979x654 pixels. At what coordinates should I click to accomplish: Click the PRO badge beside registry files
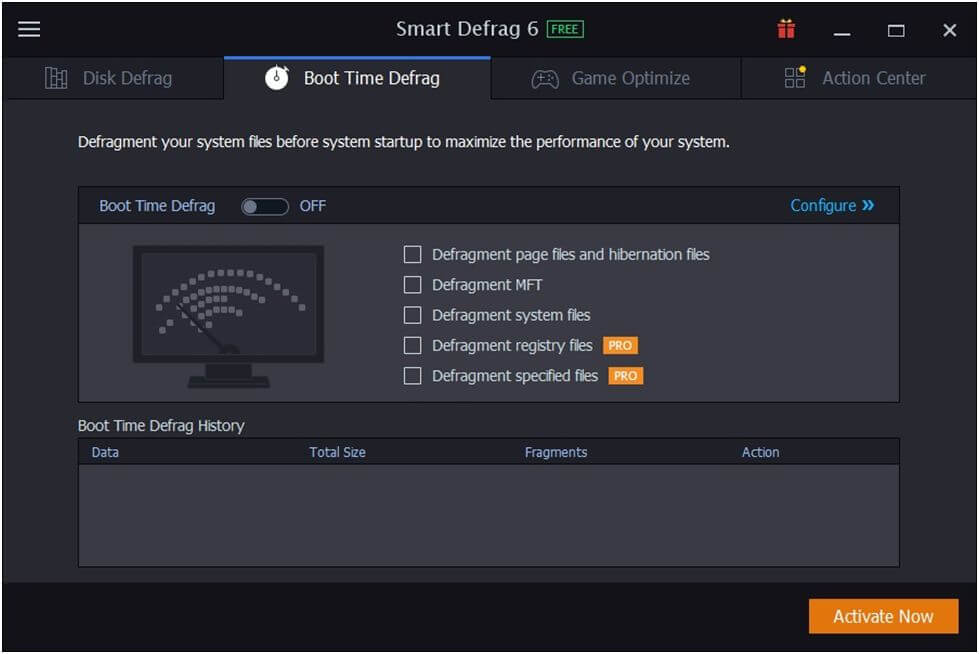coord(620,345)
